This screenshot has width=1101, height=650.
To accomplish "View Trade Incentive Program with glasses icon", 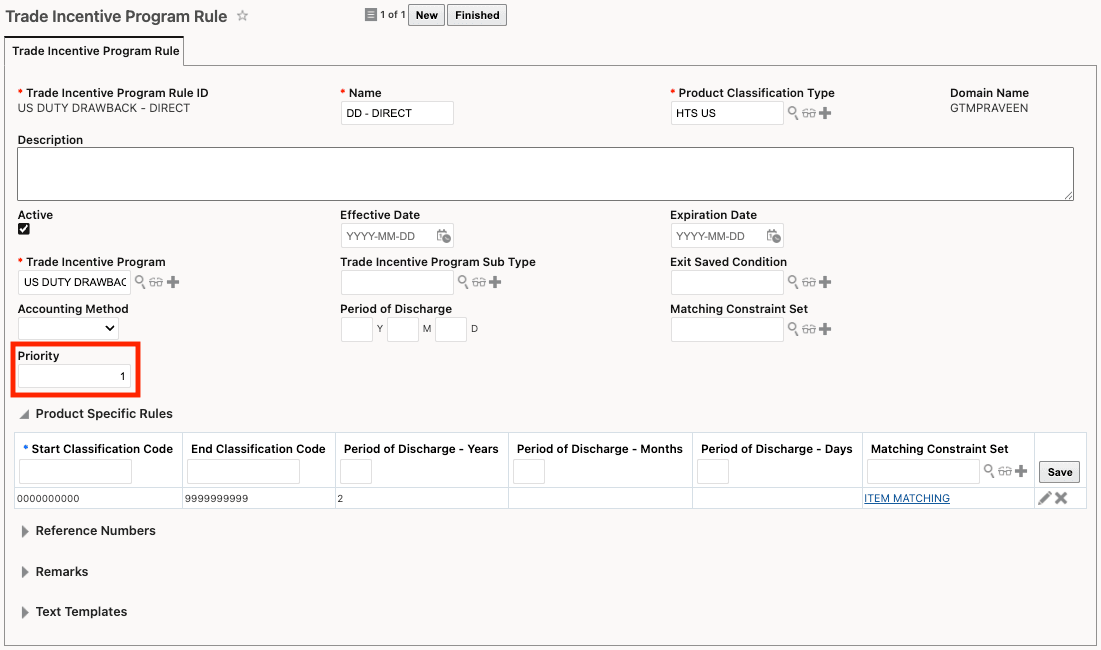I will 156,282.
